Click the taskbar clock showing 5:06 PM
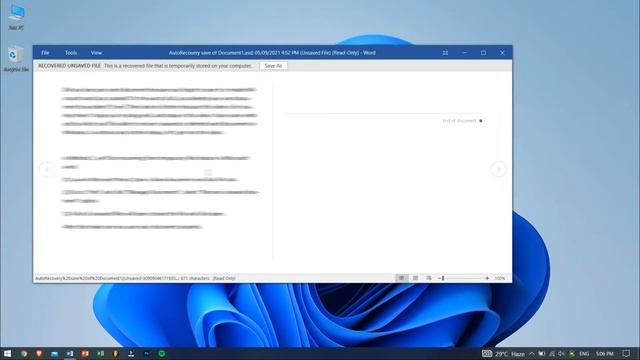 pyautogui.click(x=604, y=354)
